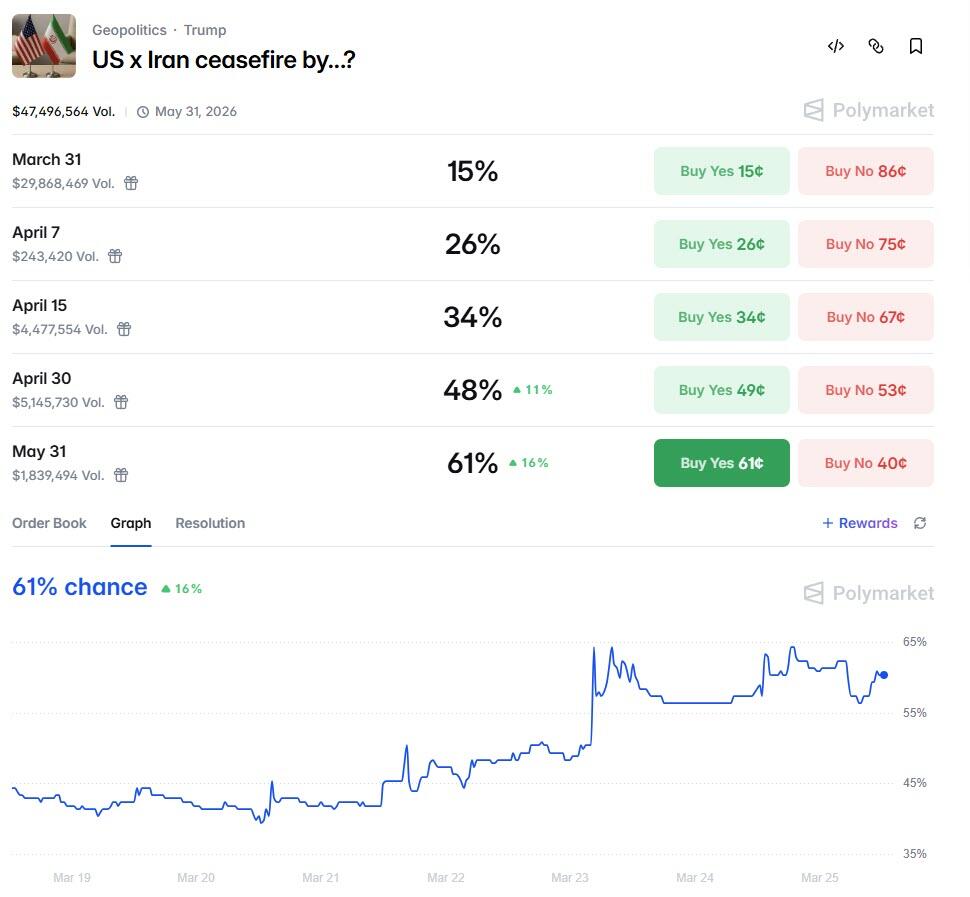
Task: Open the Order Book tab
Action: (x=49, y=523)
